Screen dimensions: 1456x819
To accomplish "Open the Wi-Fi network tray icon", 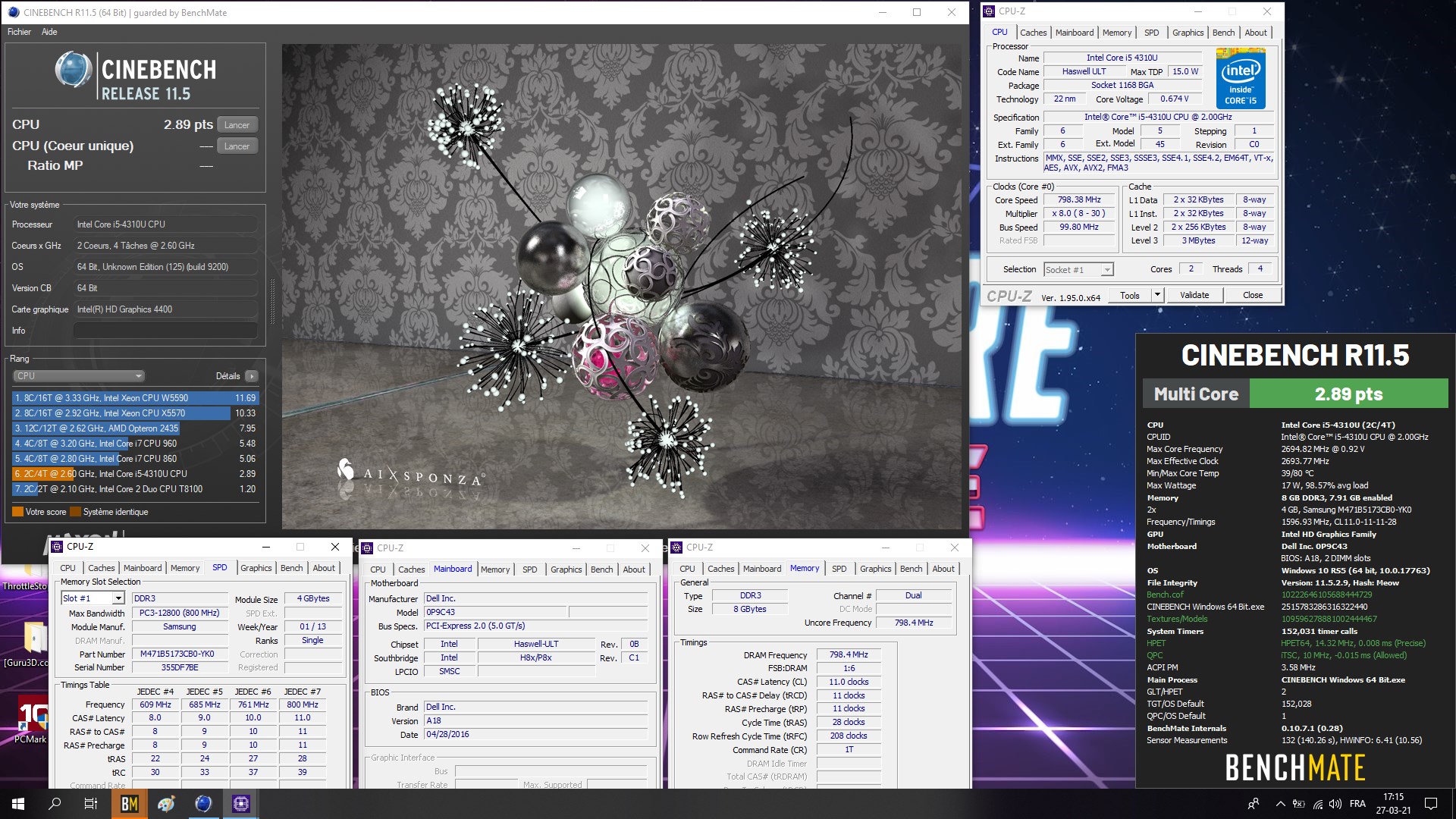I will coord(1318,804).
